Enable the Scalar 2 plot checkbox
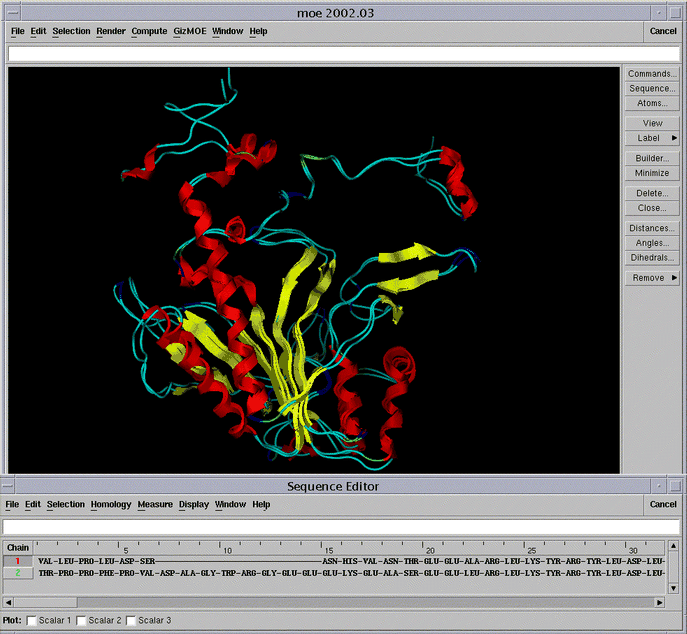 82,621
